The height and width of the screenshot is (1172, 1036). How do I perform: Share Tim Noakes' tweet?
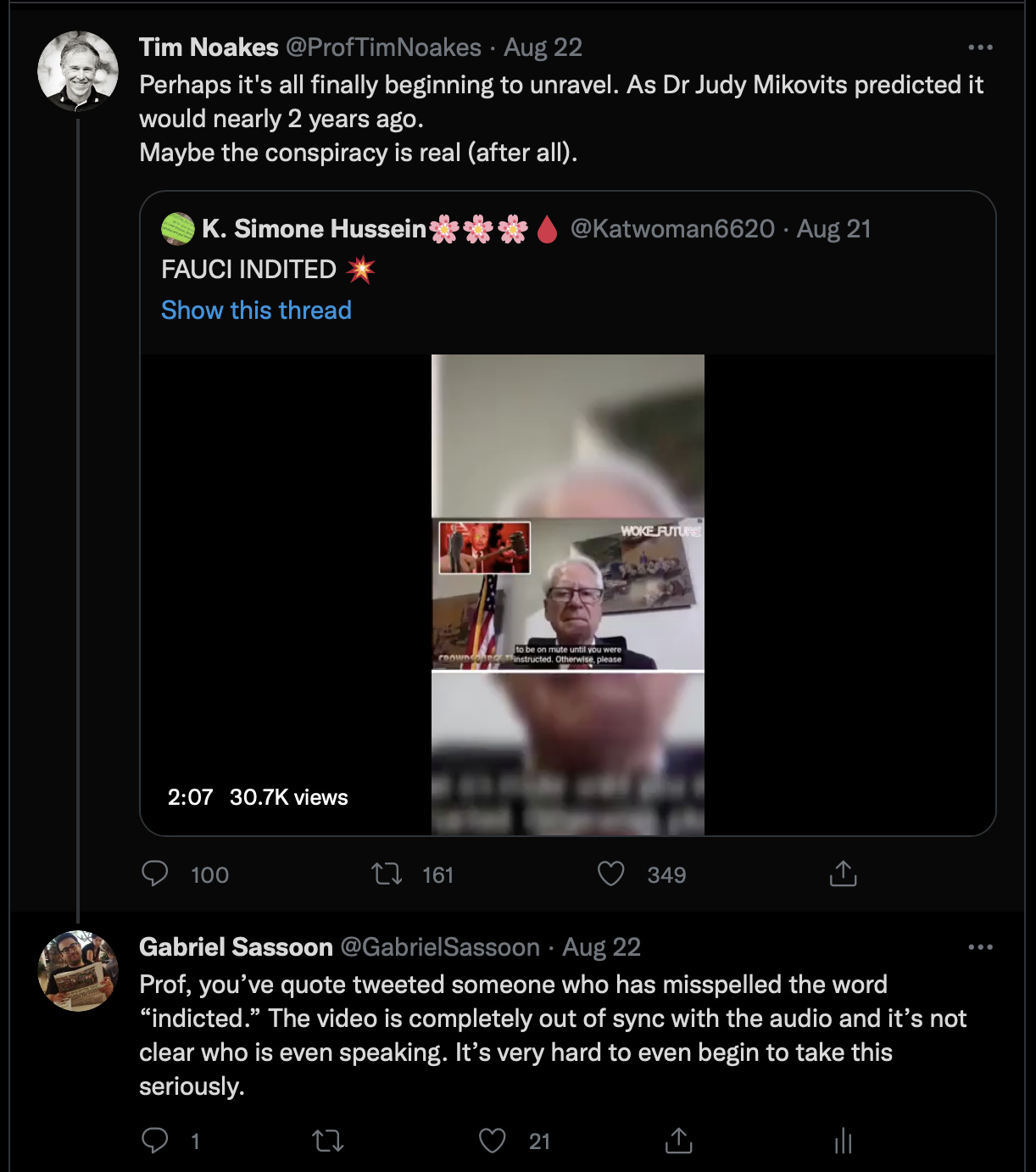[844, 873]
